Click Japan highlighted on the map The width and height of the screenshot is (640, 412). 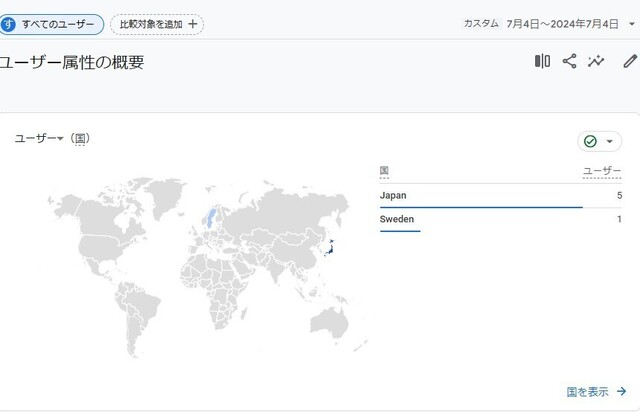pyautogui.click(x=330, y=248)
